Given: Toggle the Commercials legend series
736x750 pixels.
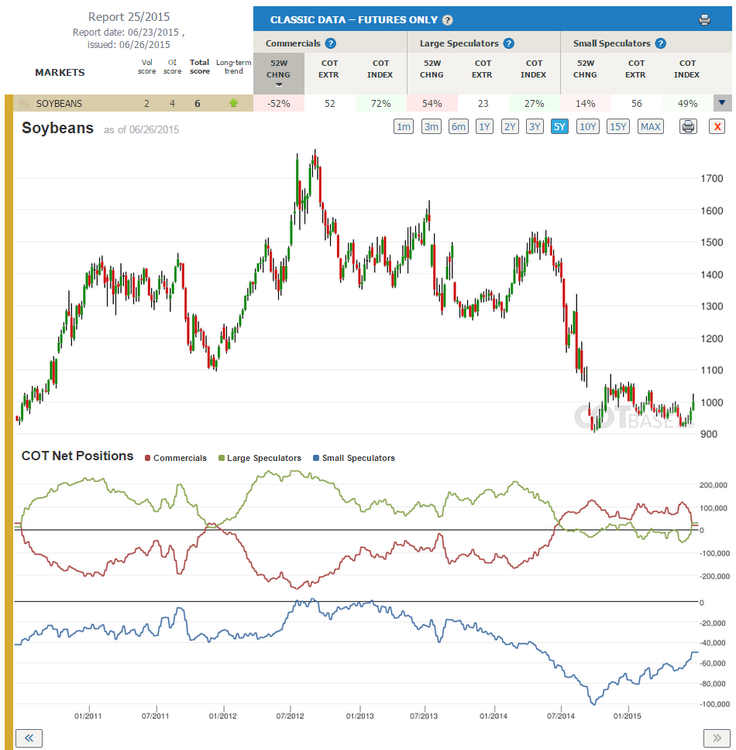Looking at the screenshot, I should click(x=176, y=458).
